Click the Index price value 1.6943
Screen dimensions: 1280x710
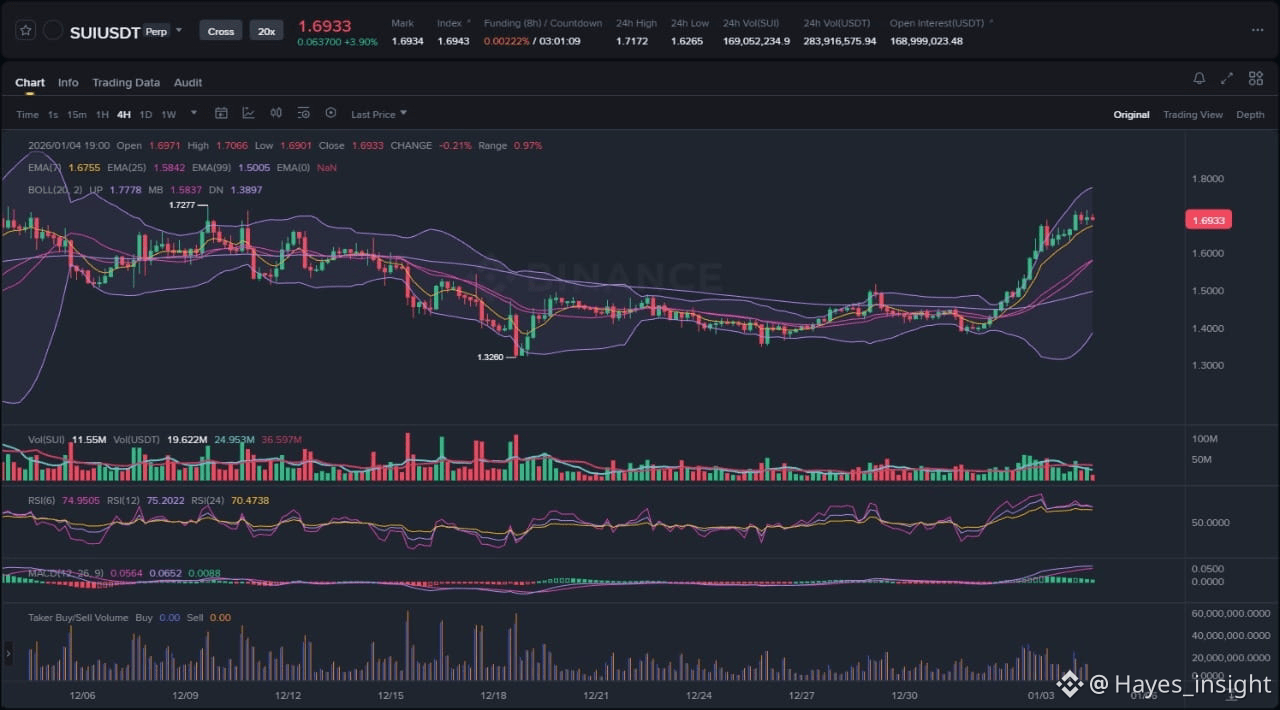(453, 41)
